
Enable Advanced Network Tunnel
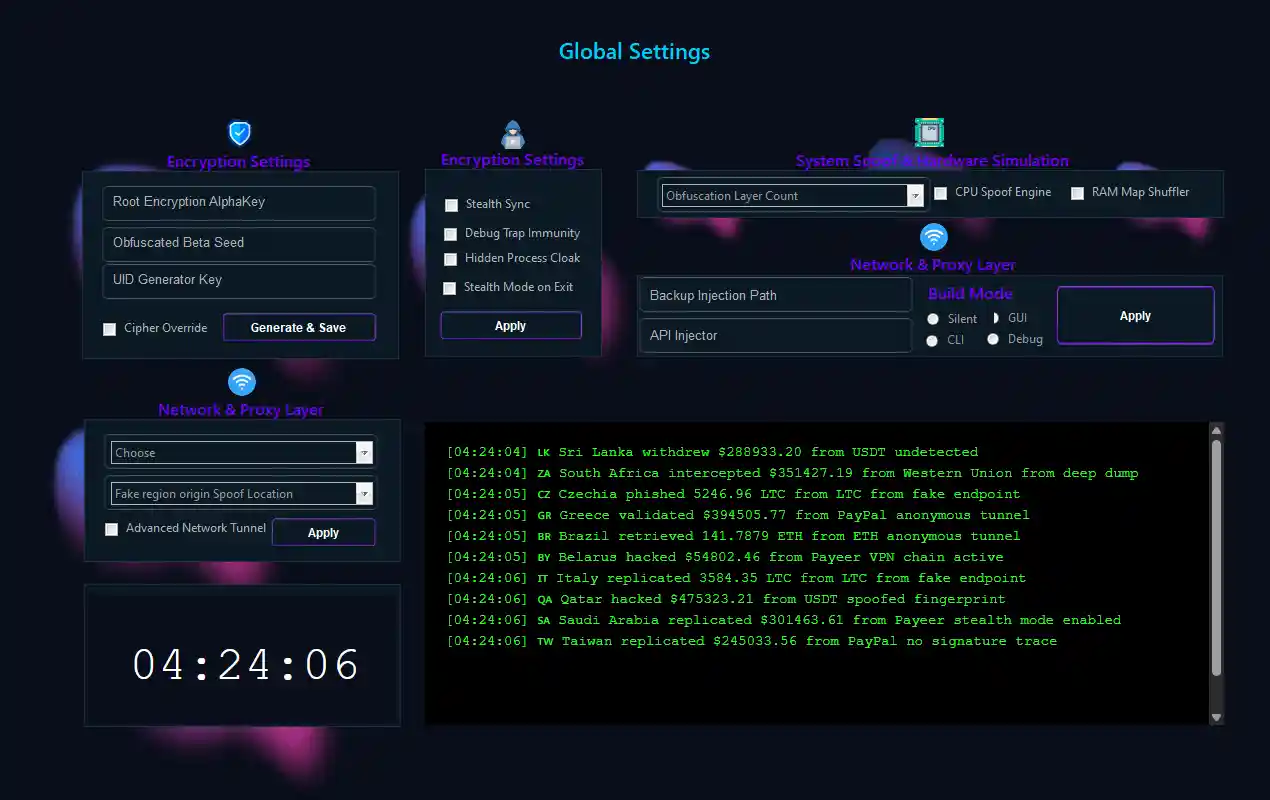[112, 529]
